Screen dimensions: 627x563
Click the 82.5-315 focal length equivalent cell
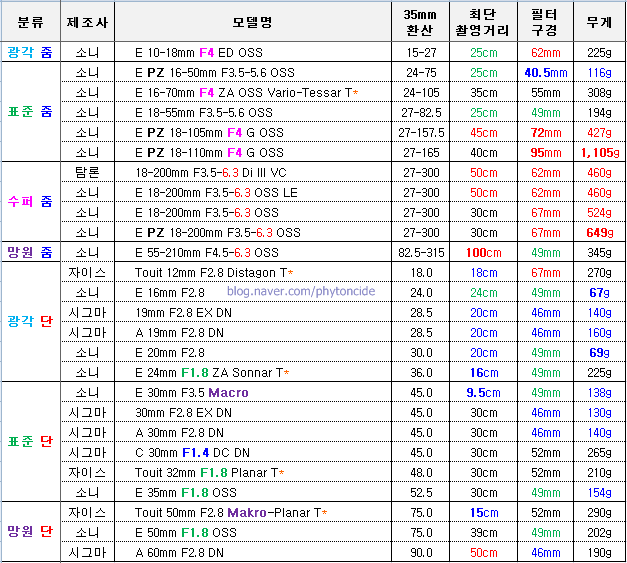click(x=419, y=252)
